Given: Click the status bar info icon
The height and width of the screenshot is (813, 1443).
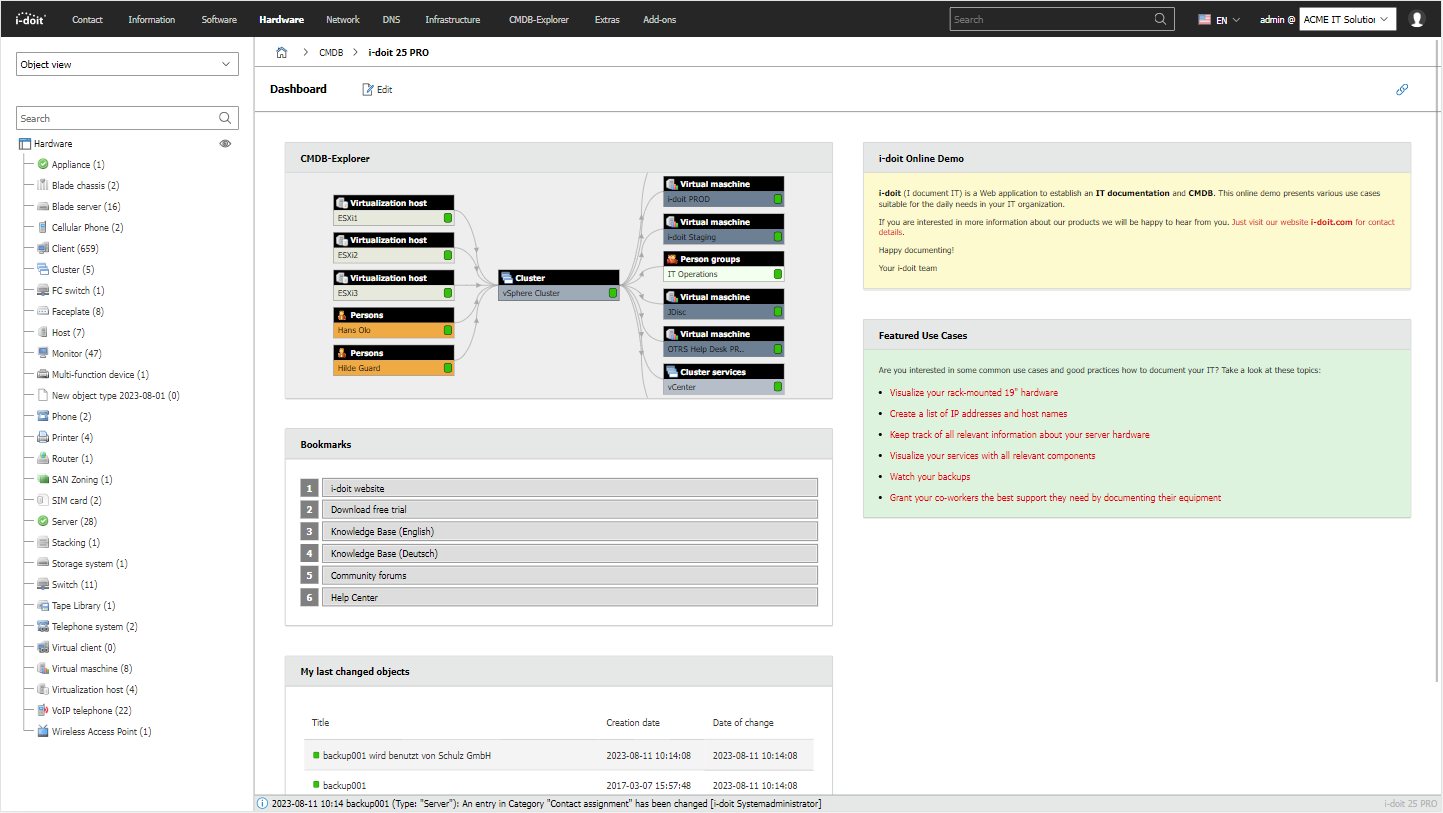Looking at the screenshot, I should (x=263, y=803).
